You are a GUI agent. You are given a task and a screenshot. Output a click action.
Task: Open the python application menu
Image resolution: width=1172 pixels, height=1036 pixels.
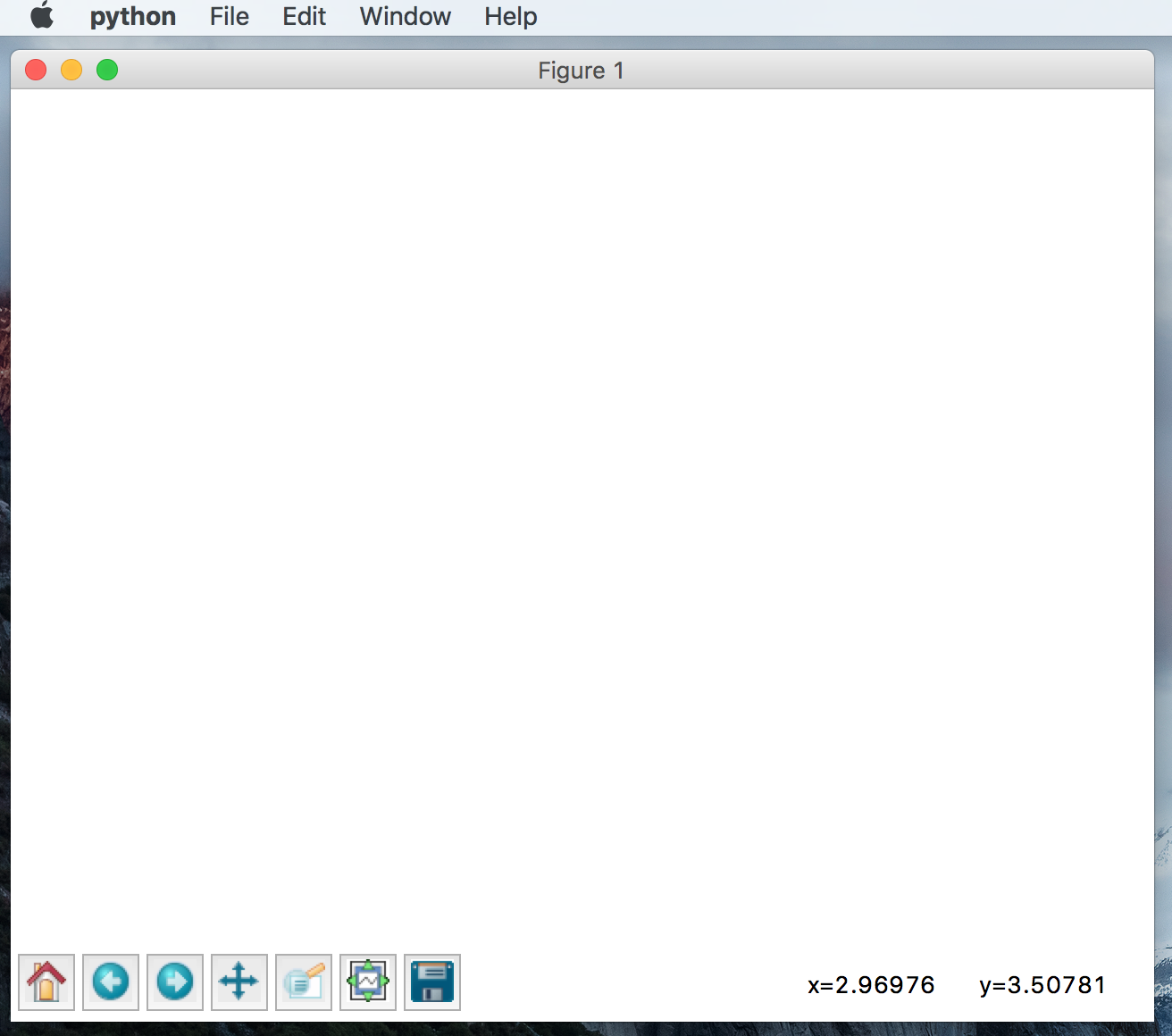coord(133,15)
